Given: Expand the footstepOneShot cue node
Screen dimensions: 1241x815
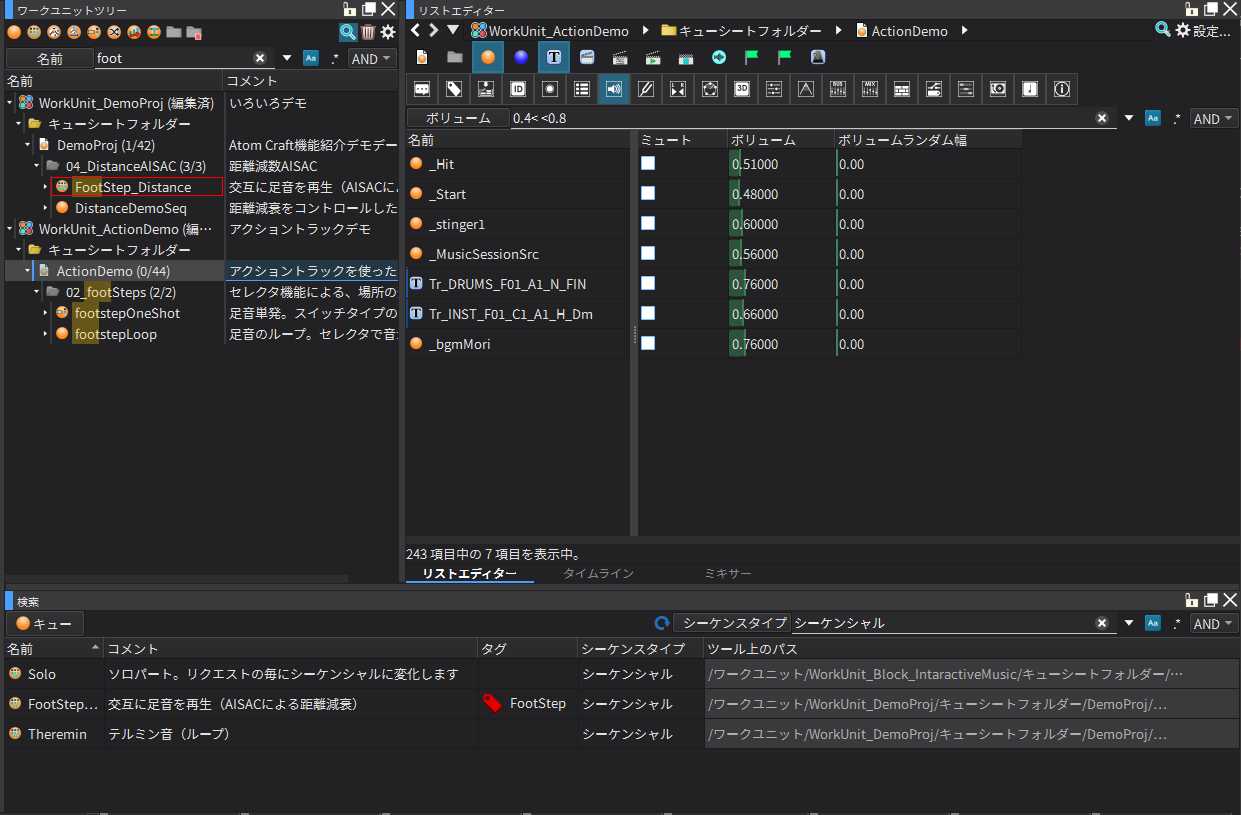Looking at the screenshot, I should (45, 313).
